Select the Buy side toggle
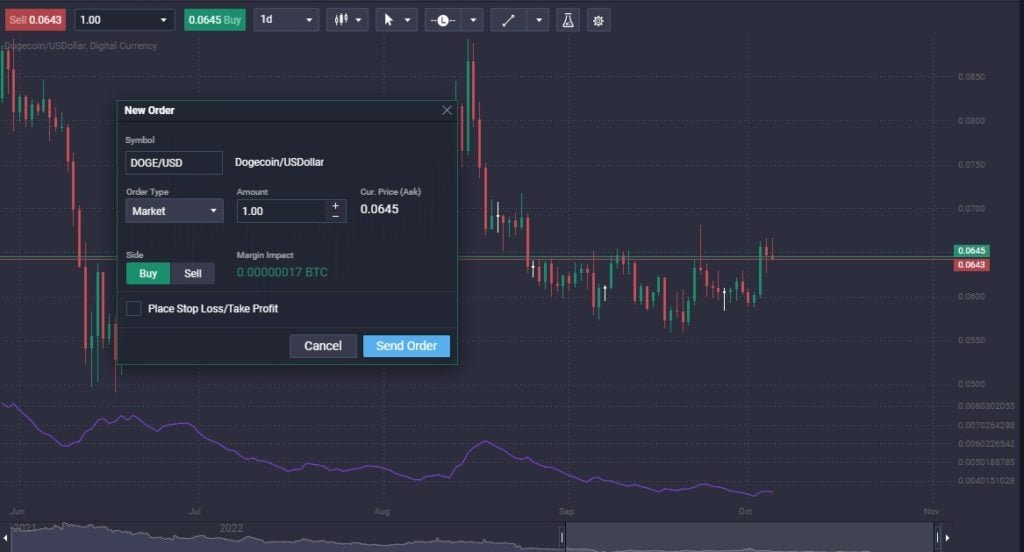1024x552 pixels. pyautogui.click(x=148, y=273)
